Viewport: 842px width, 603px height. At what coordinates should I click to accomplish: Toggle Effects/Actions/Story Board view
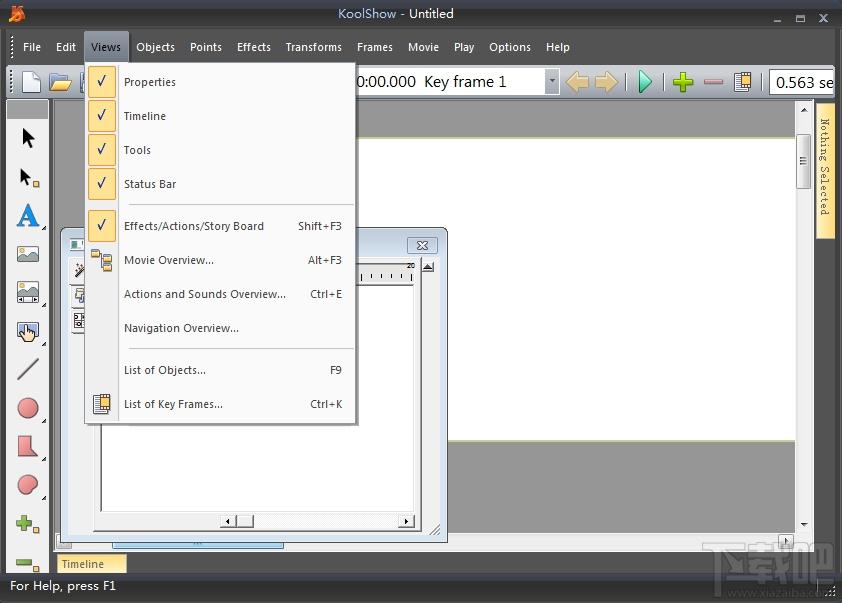click(x=221, y=226)
